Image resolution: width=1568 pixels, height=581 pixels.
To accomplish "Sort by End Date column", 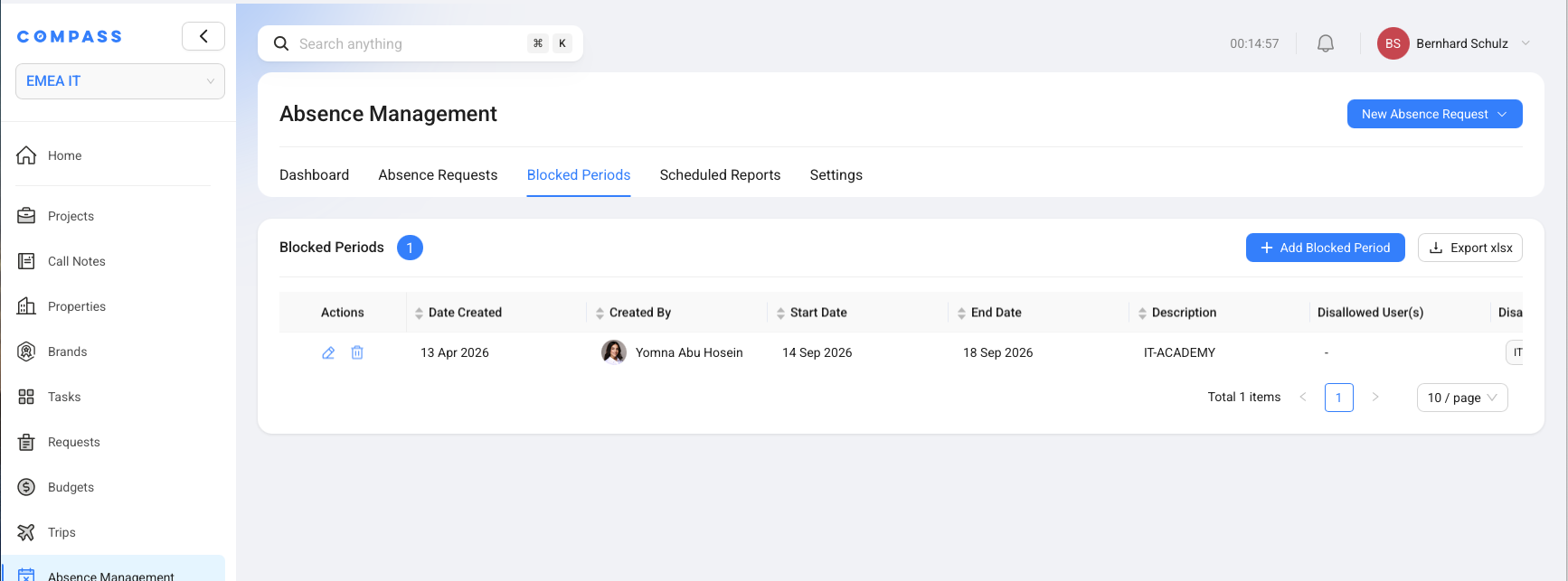I will pos(961,313).
